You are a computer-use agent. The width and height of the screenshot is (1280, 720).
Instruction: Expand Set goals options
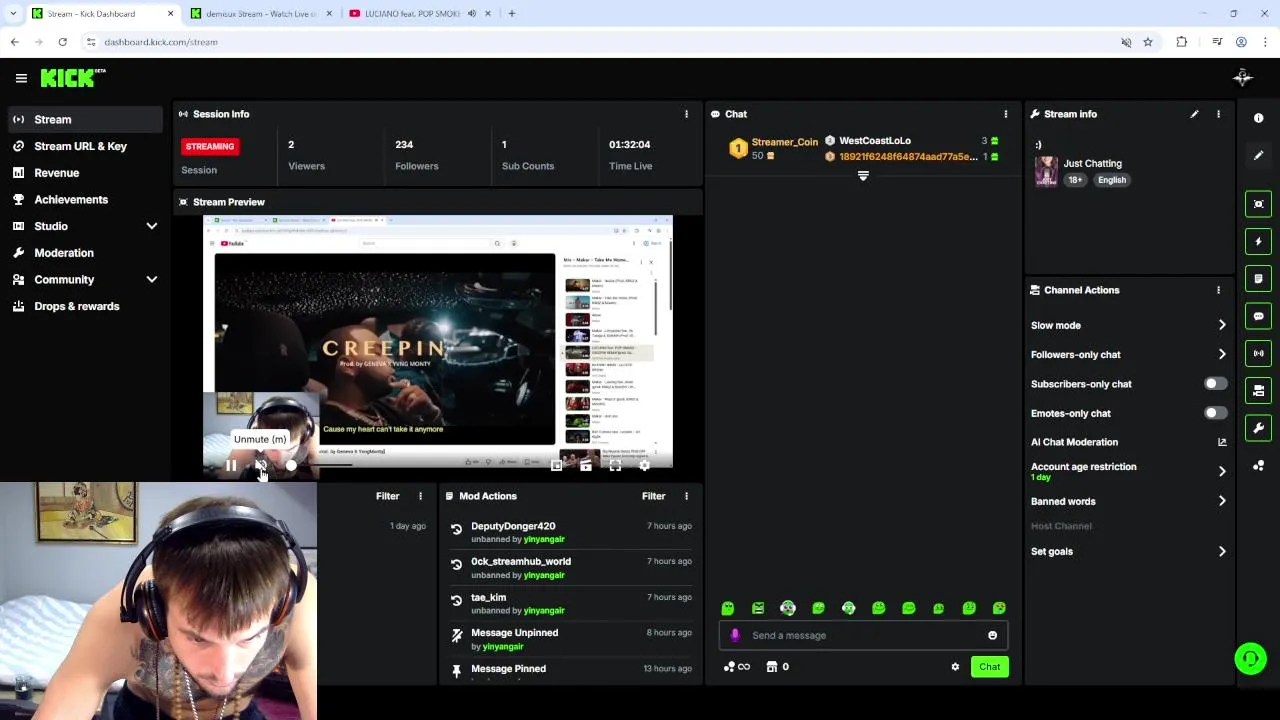click(x=1222, y=551)
